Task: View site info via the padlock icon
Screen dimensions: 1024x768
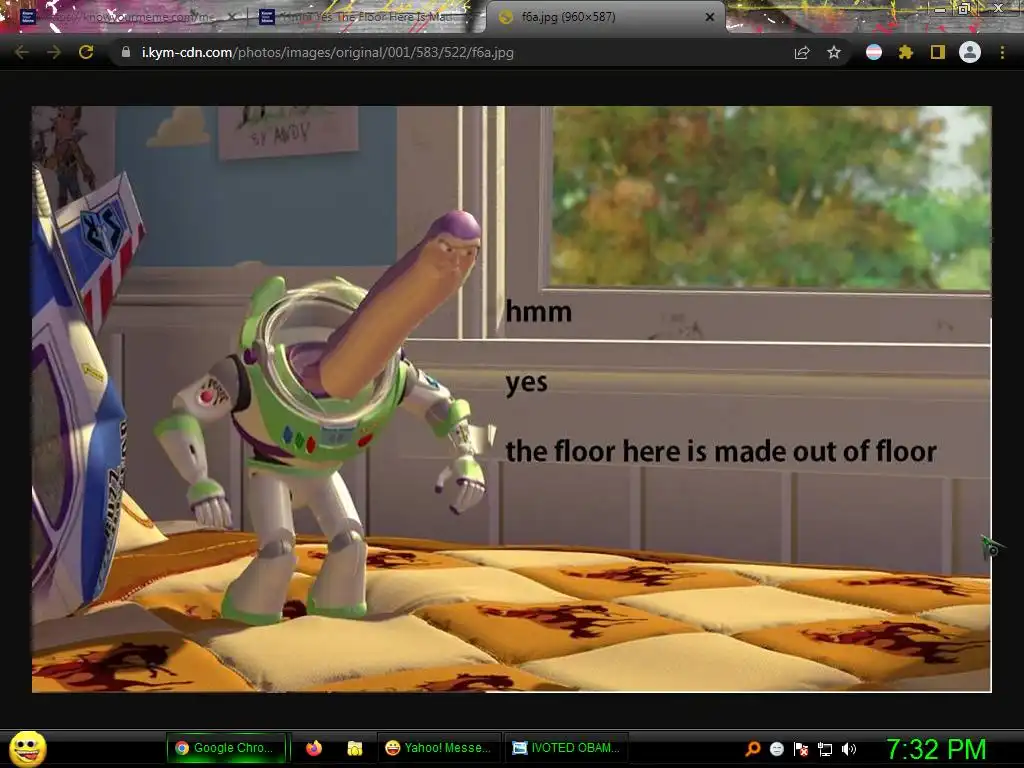Action: [126, 52]
